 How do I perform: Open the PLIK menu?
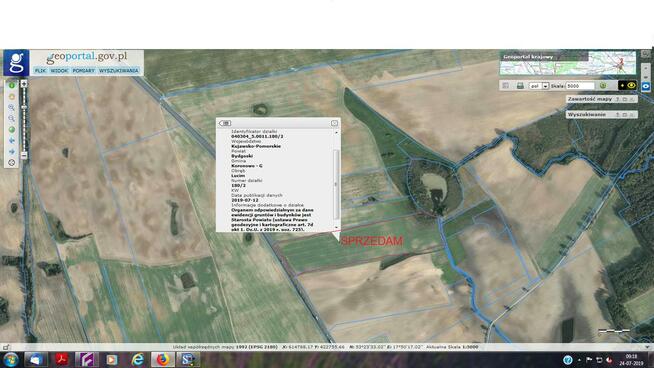coord(40,71)
